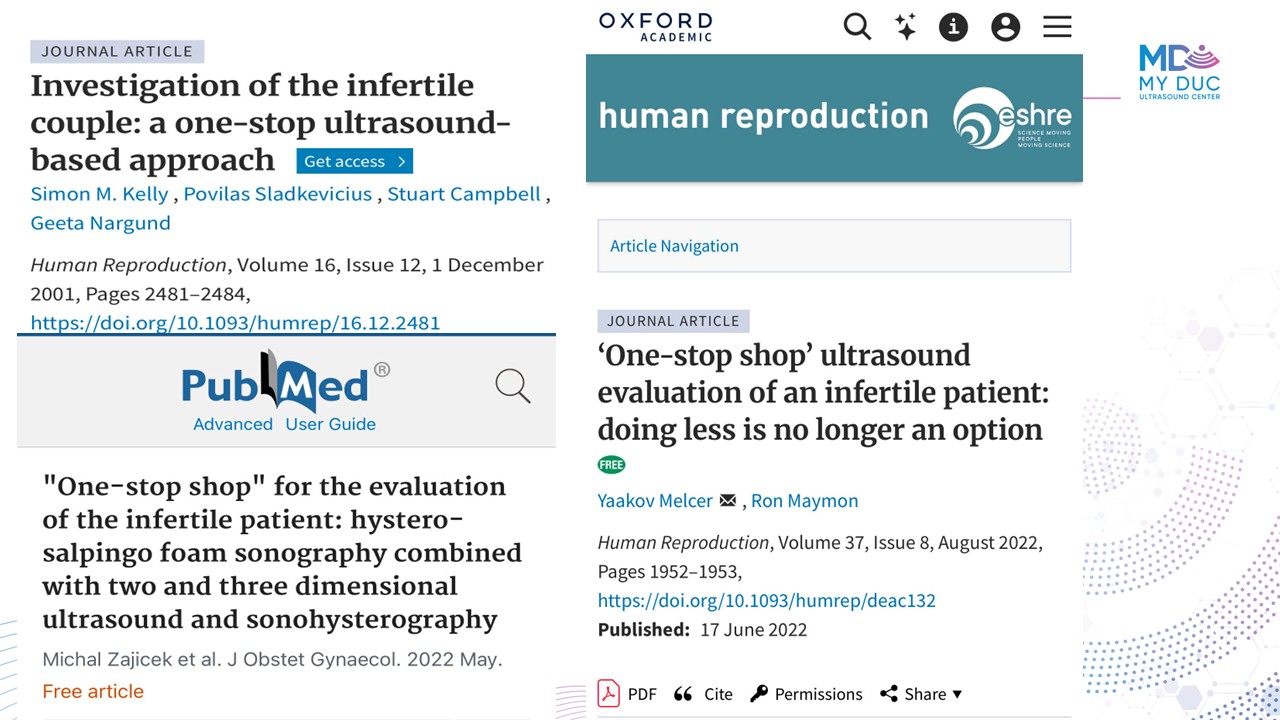Click the PDF document icon
The height and width of the screenshot is (720, 1280).
(x=608, y=693)
